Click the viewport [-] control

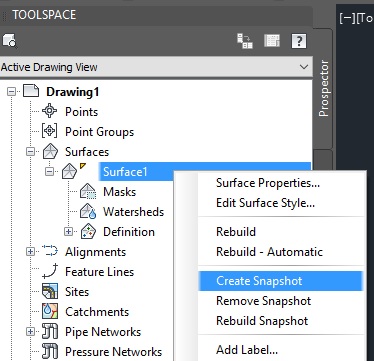coord(347,18)
